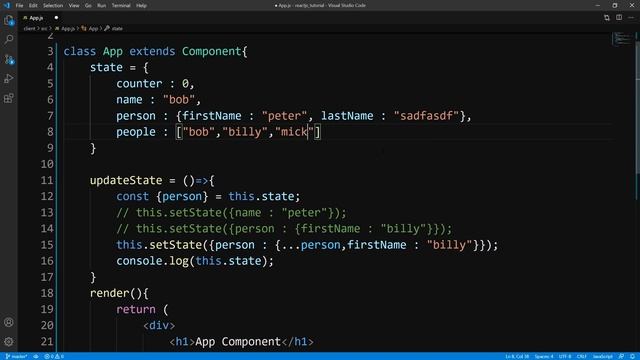The height and width of the screenshot is (360, 640).
Task: Click on "App Component" heading text
Action: (238, 342)
